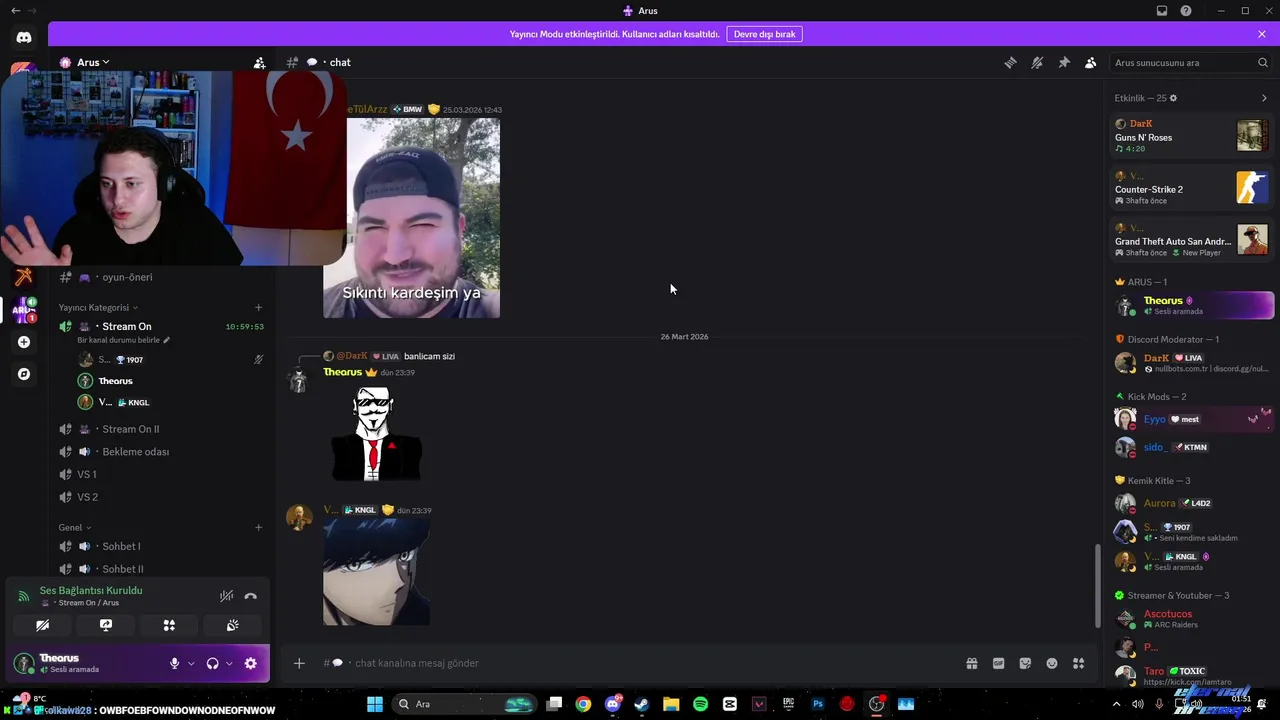Open Grand Theft Auto San Andreas activity card
Screen dimensions: 1280x720
tap(1191, 240)
